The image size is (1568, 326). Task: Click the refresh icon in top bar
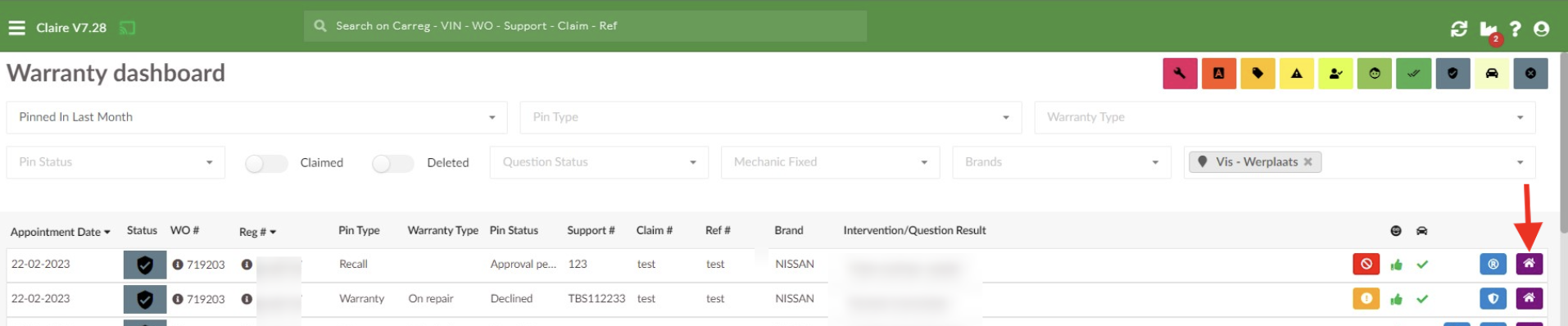click(x=1459, y=29)
